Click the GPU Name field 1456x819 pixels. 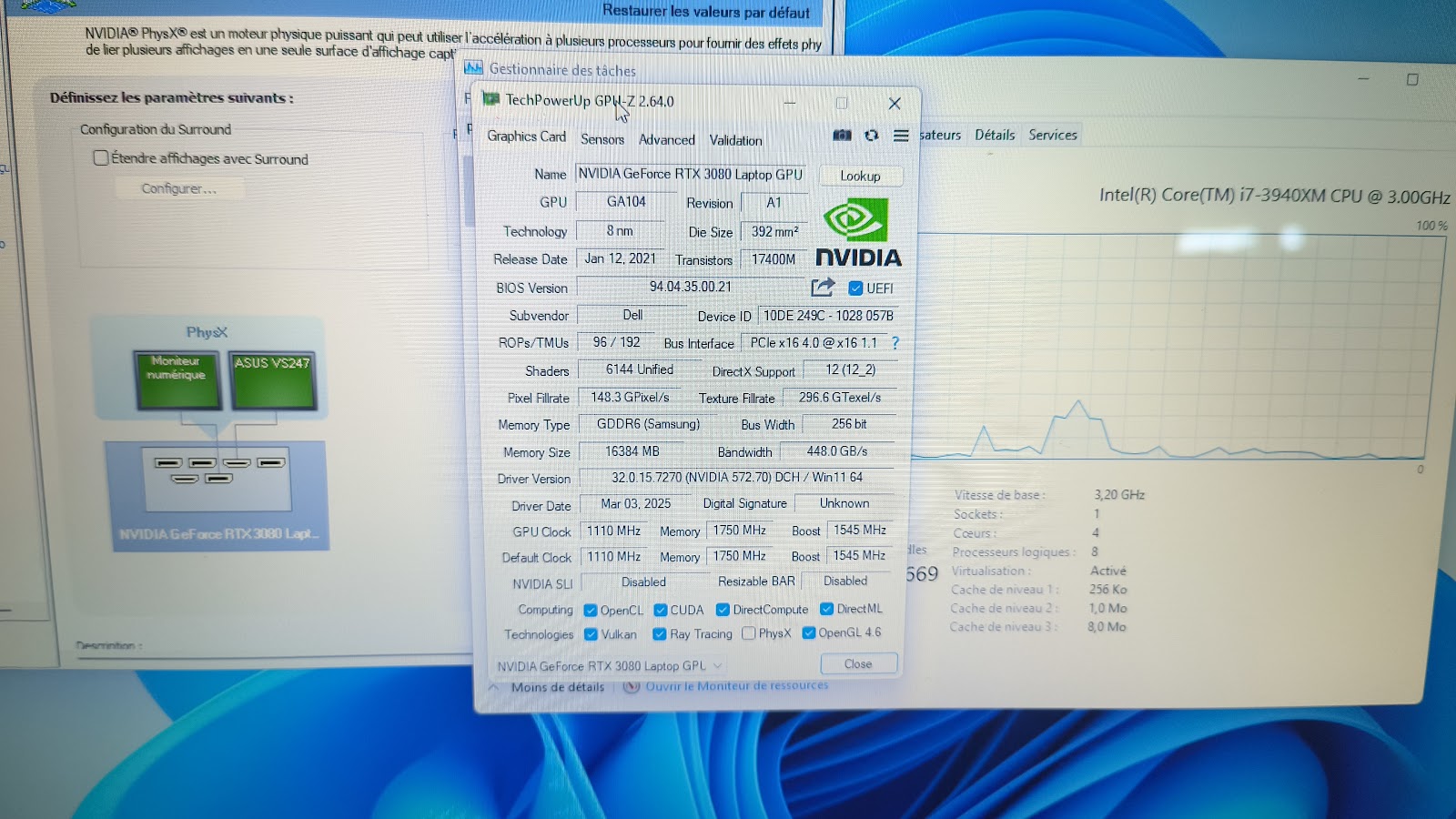691,174
